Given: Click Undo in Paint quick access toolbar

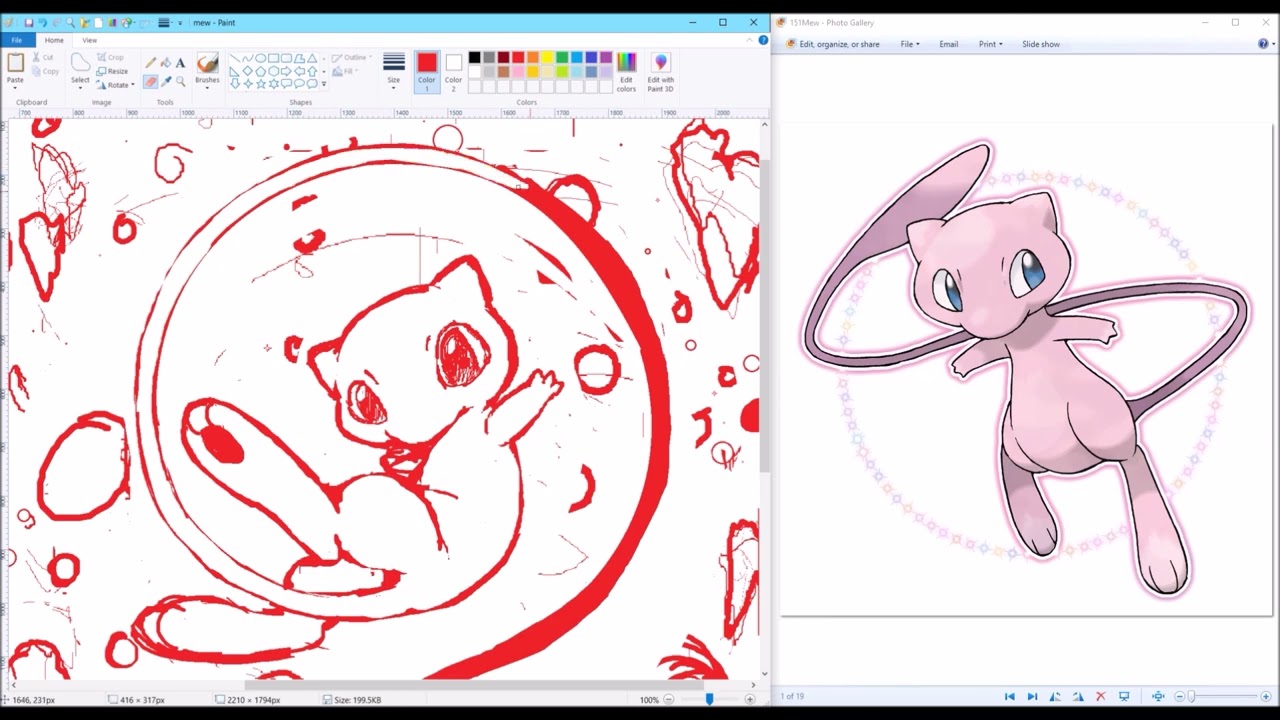Looking at the screenshot, I should (x=42, y=22).
